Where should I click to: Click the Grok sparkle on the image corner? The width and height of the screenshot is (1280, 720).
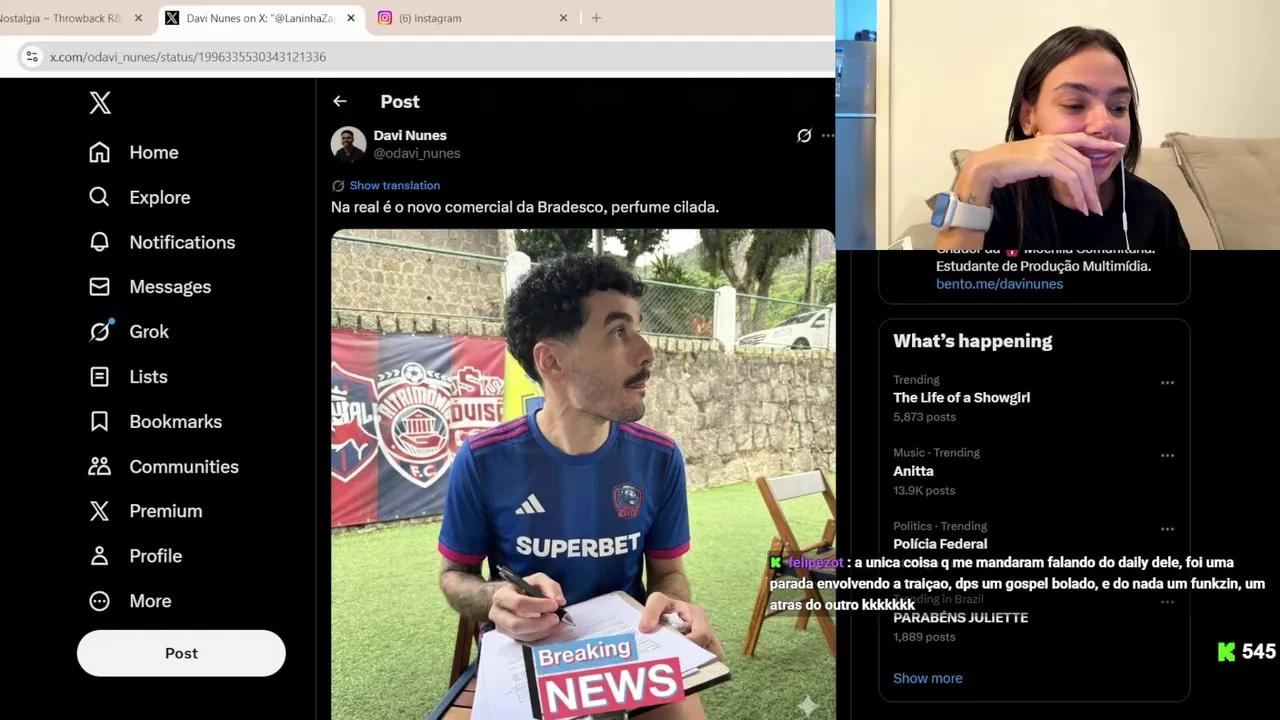(808, 706)
